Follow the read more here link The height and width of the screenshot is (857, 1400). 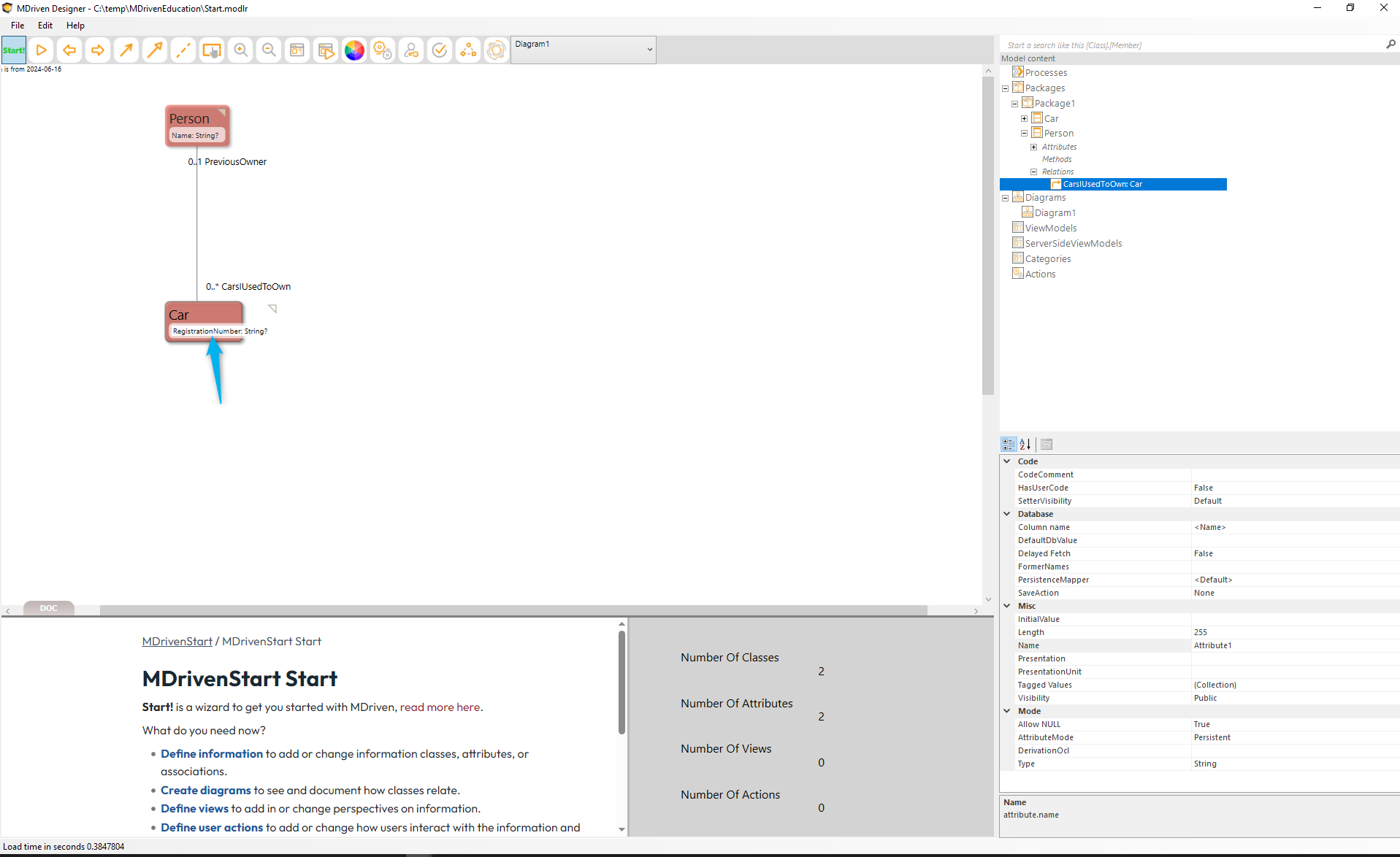point(440,707)
